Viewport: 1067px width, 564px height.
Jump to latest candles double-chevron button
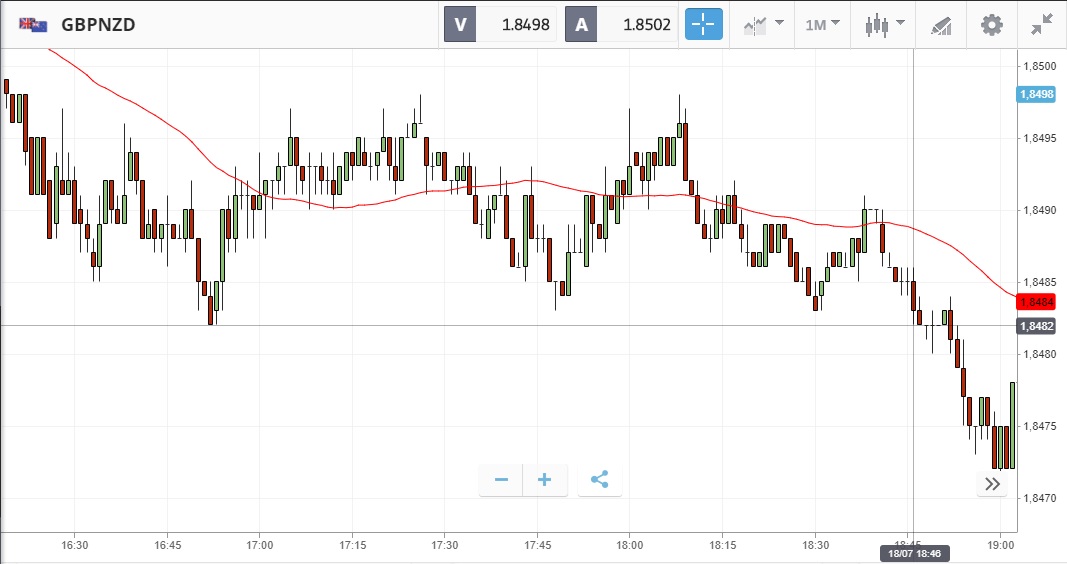992,484
